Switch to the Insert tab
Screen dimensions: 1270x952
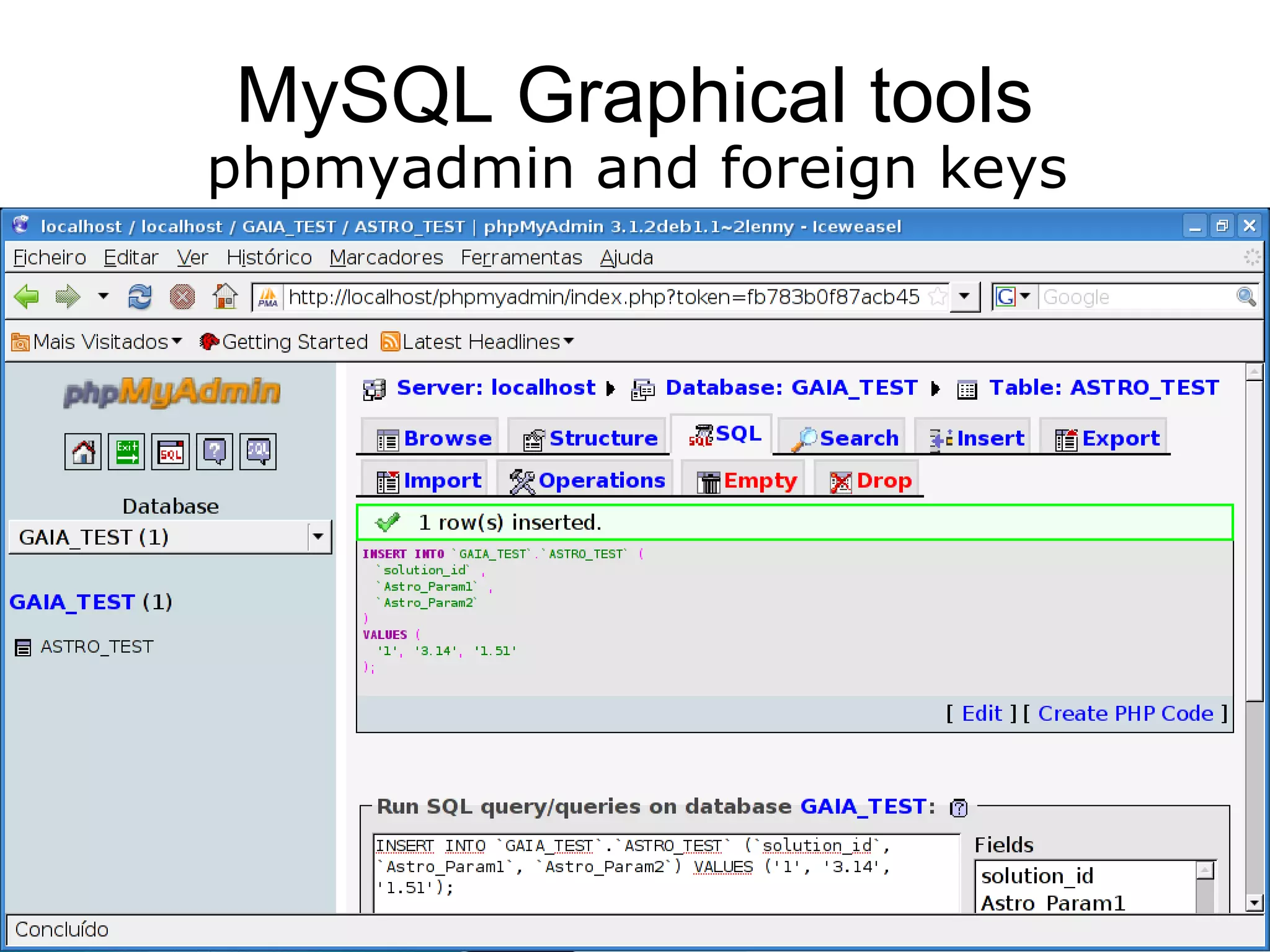973,438
